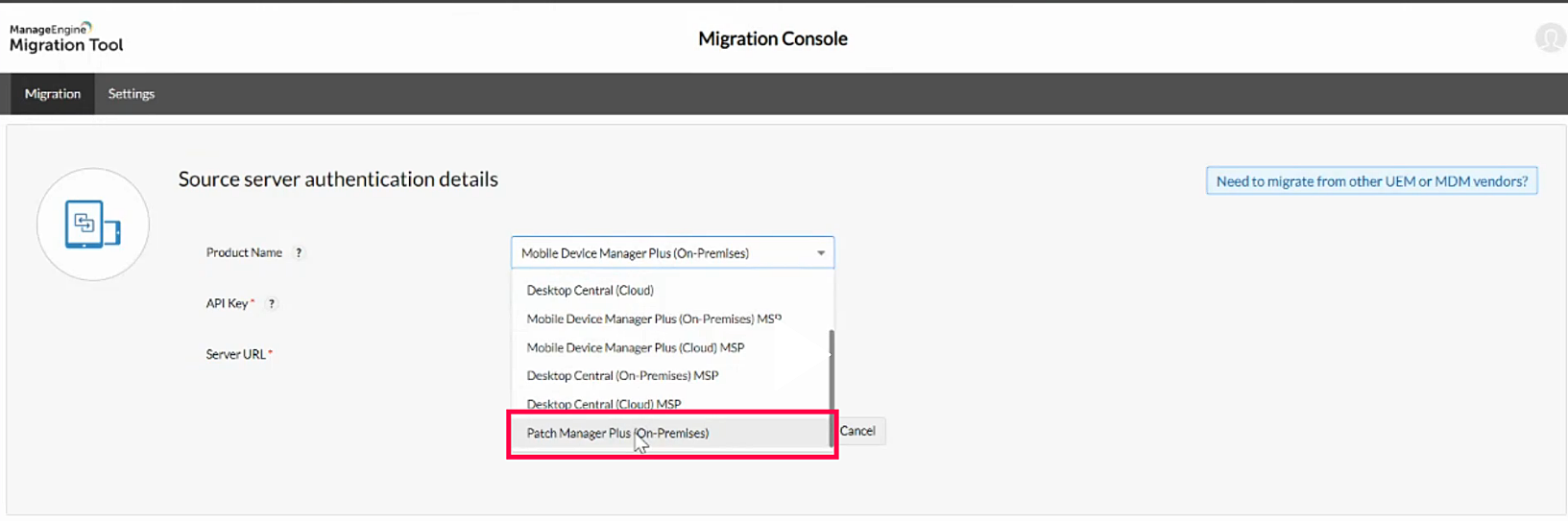Show help for API Key field
This screenshot has height=521, width=1568.
272,304
